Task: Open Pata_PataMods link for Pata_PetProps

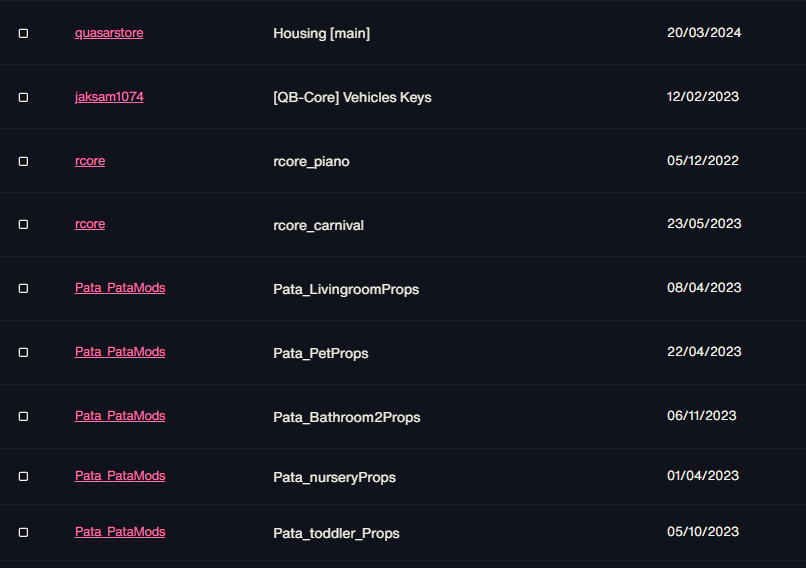Action: click(x=120, y=352)
